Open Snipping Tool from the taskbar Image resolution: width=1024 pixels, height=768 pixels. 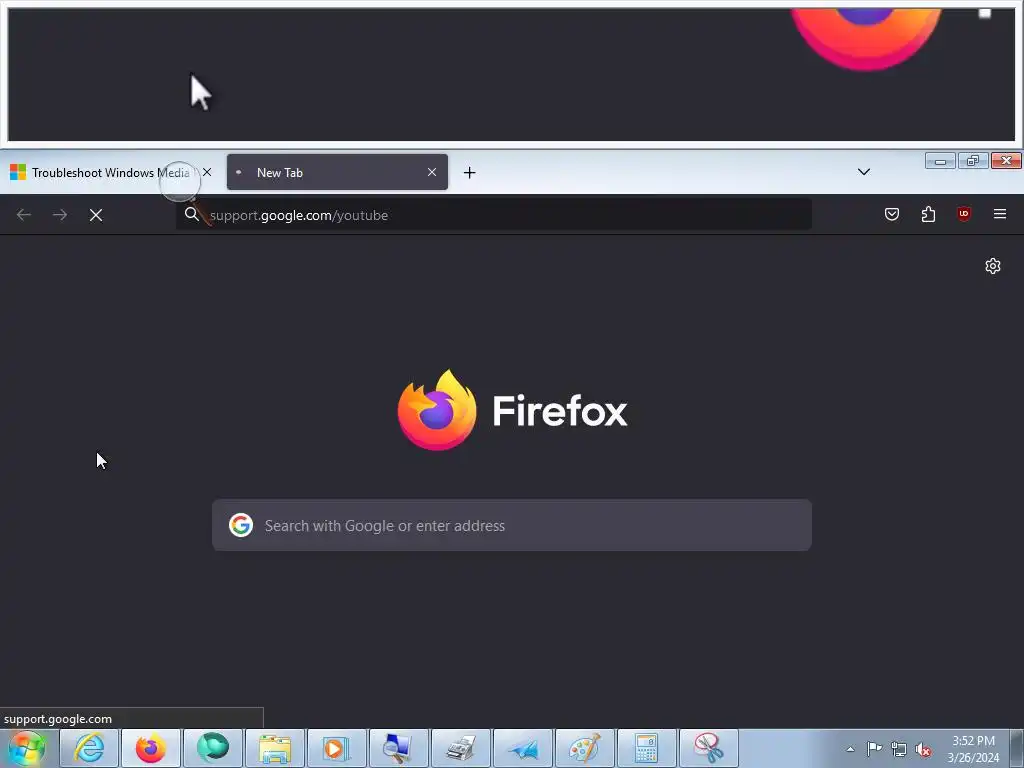[709, 748]
